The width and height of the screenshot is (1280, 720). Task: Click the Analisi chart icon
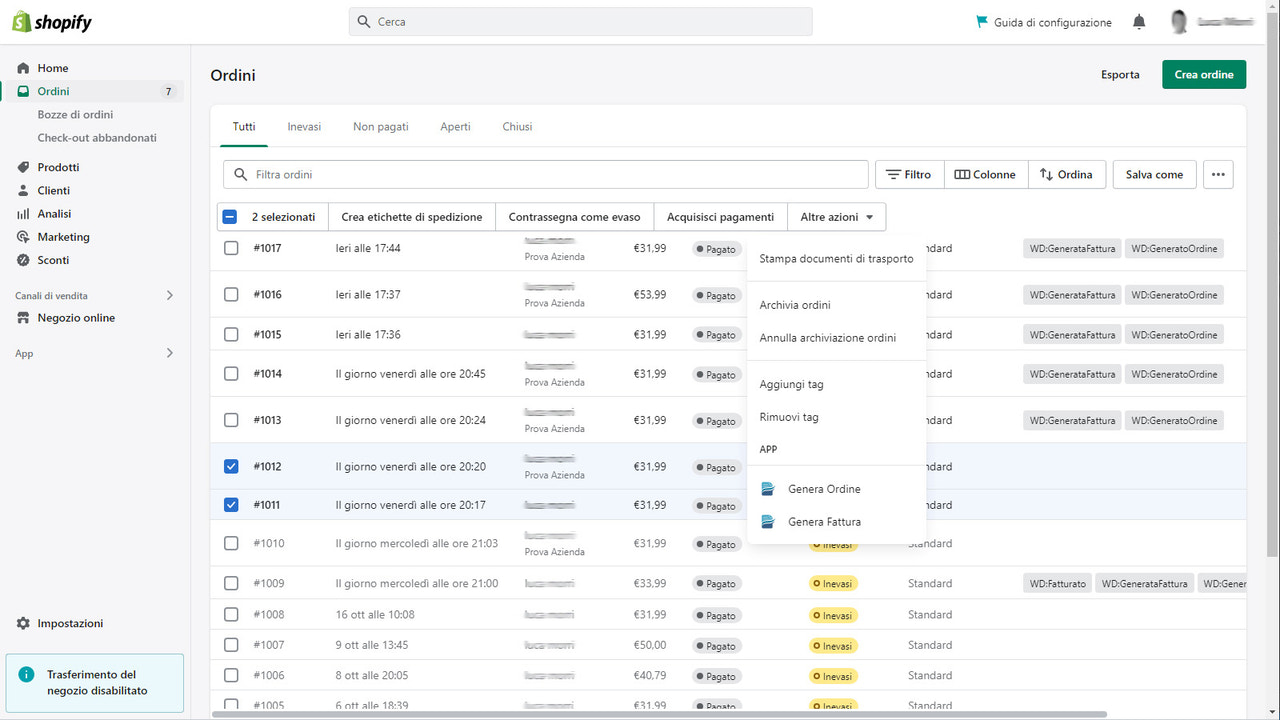pos(23,214)
